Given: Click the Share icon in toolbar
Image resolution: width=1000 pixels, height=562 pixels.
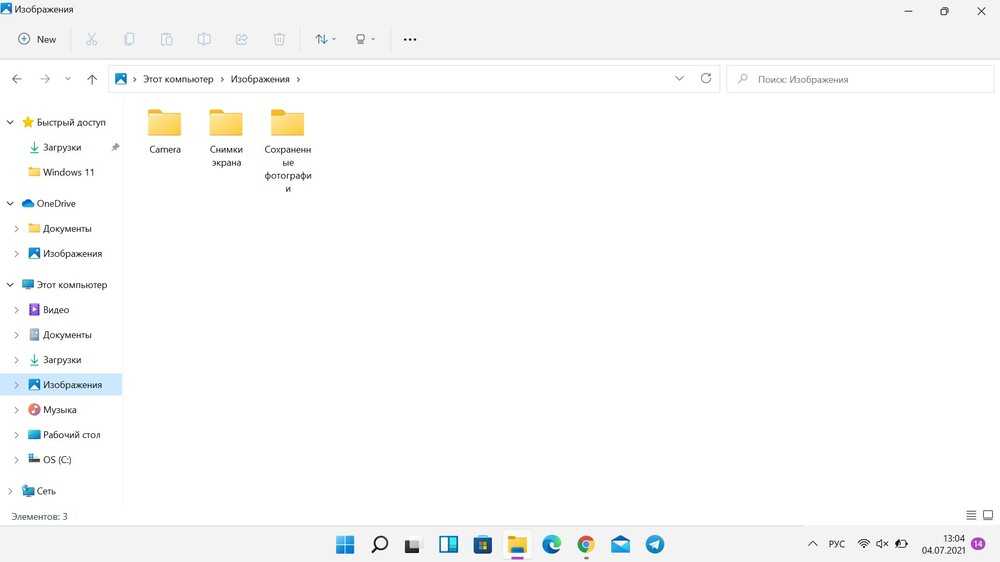Looking at the screenshot, I should [x=241, y=39].
